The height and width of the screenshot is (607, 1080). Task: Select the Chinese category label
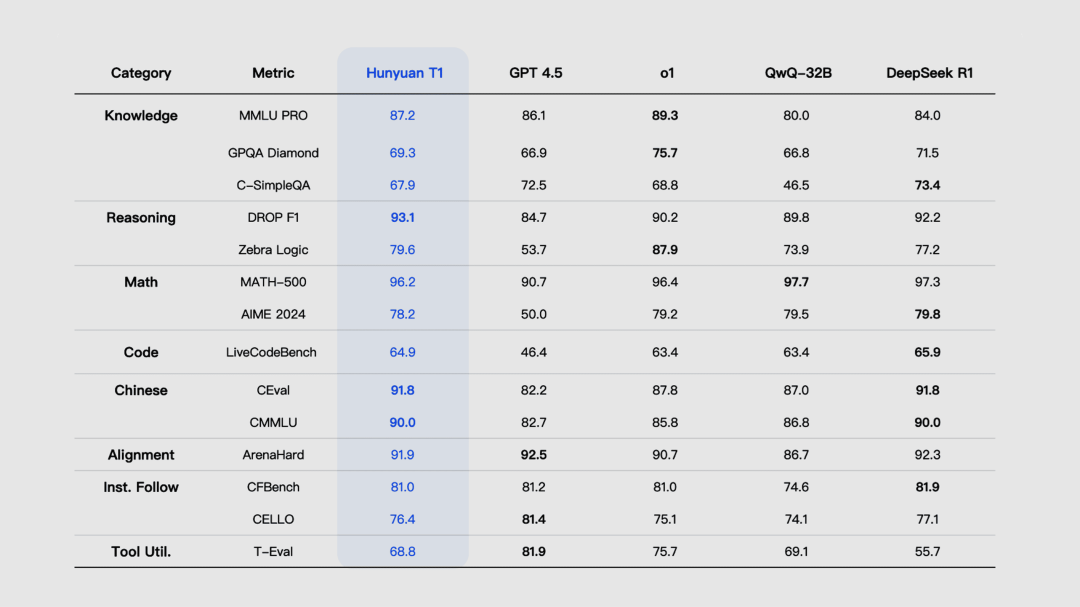141,391
